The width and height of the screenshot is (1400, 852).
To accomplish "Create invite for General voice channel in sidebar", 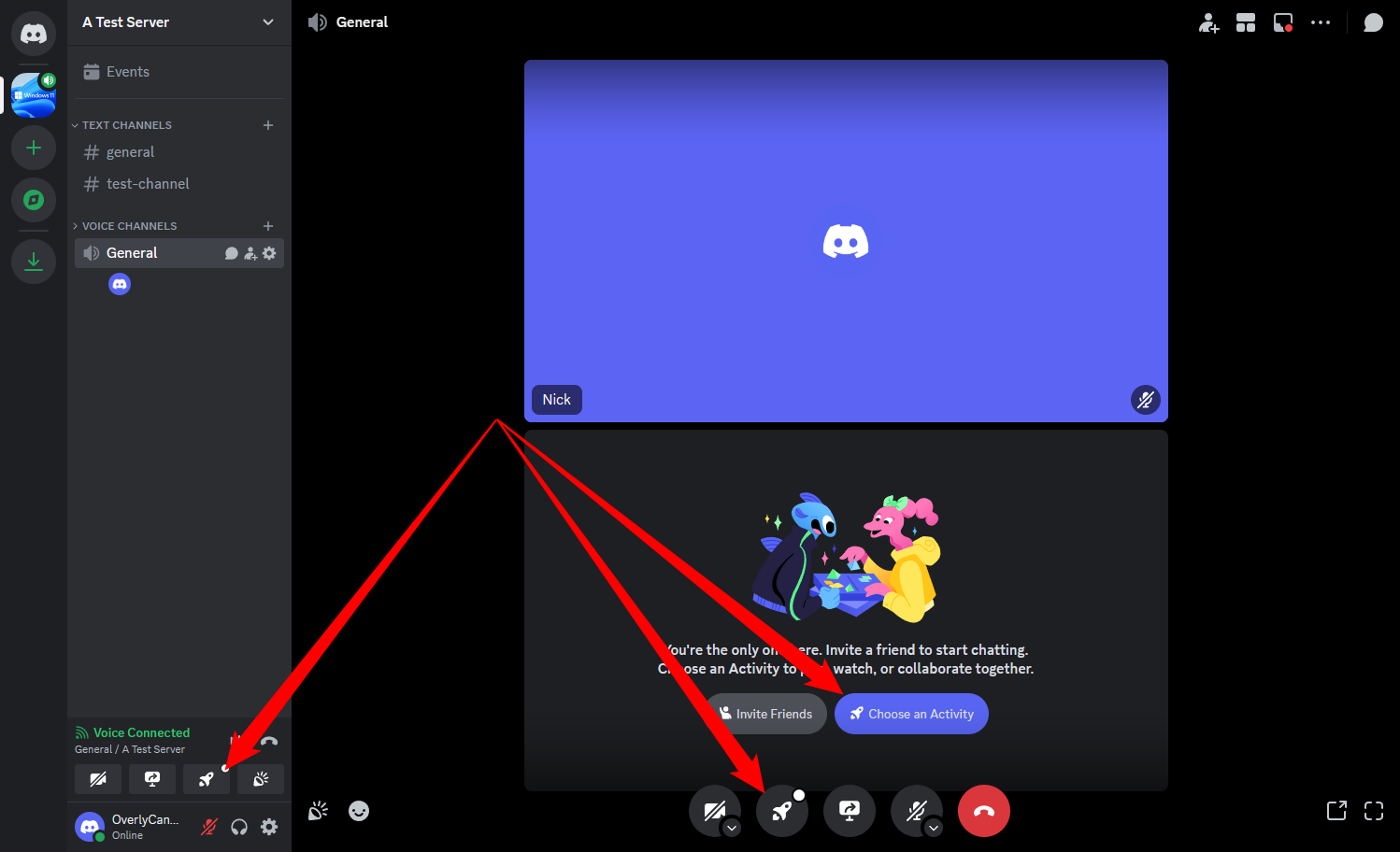I will pyautogui.click(x=250, y=253).
